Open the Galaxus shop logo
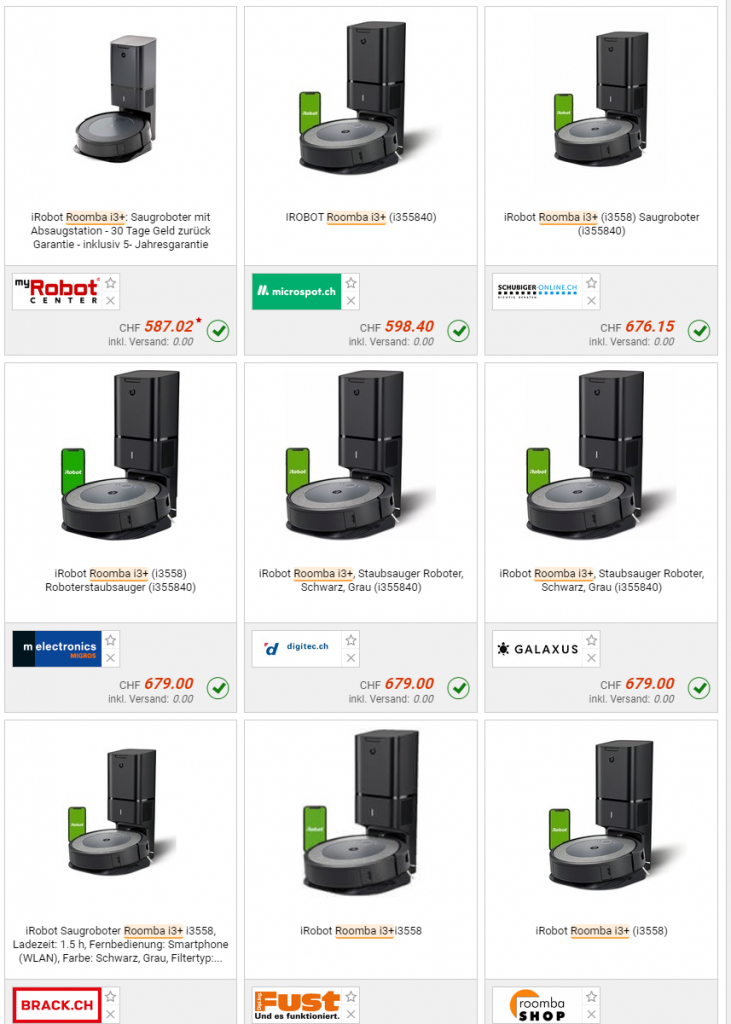 [537, 648]
